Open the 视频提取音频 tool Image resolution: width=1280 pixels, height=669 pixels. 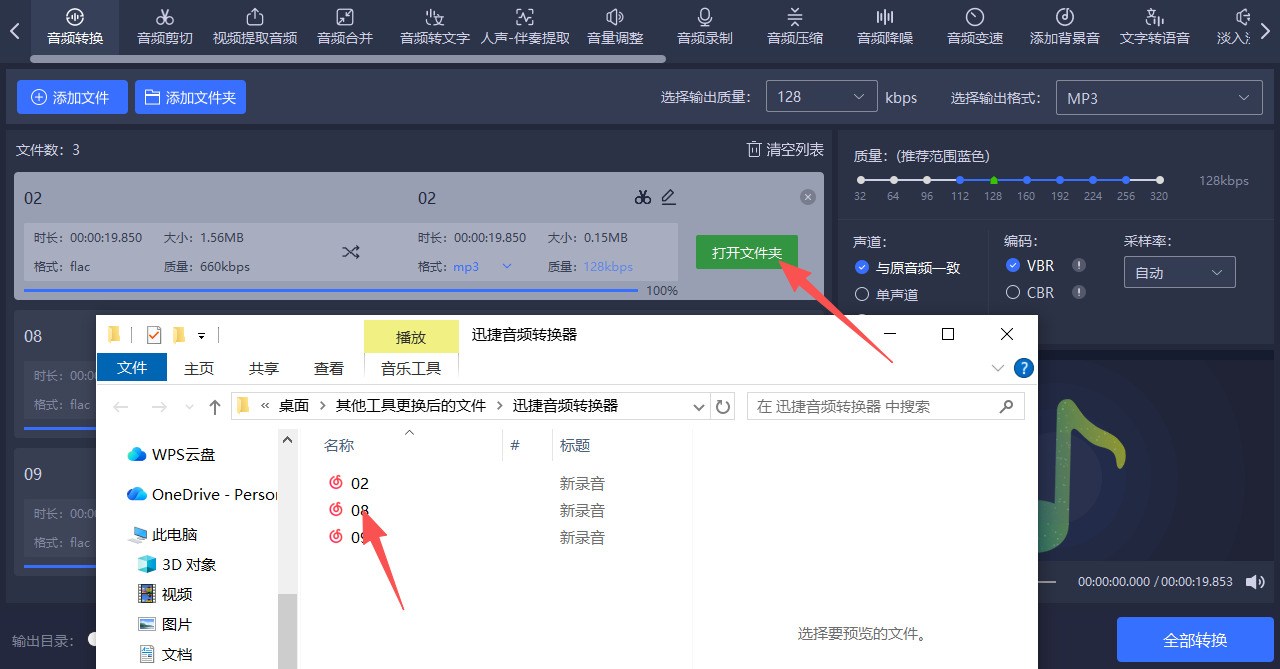(255, 27)
